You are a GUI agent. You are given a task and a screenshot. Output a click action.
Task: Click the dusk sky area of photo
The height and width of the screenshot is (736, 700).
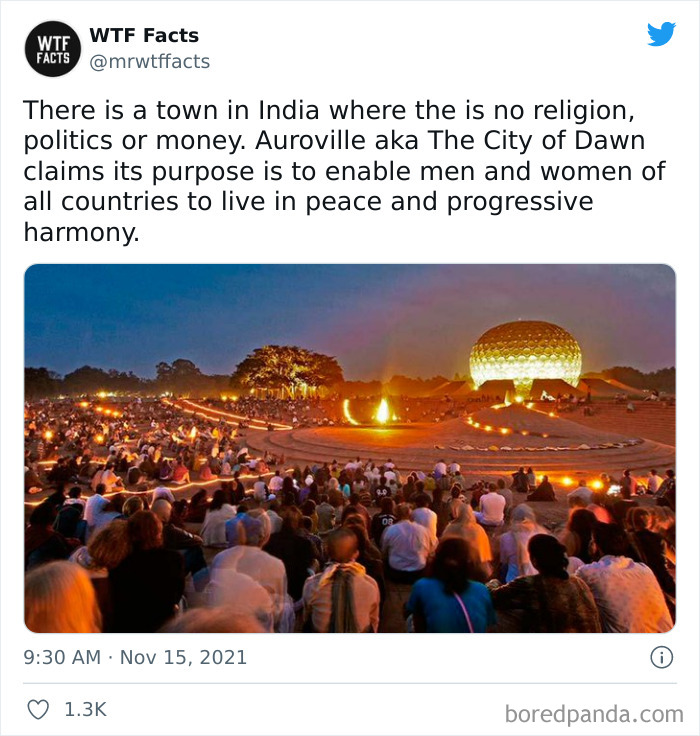click(282, 310)
